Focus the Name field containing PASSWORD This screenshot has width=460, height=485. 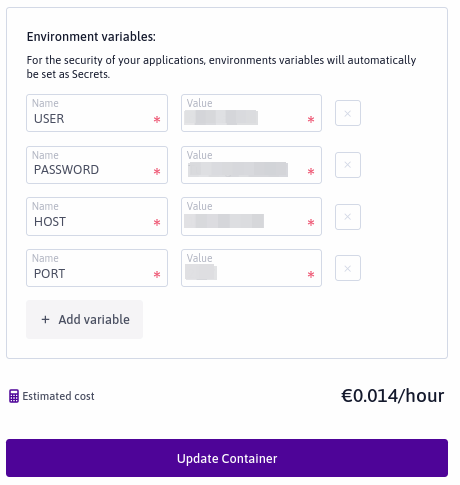97,165
